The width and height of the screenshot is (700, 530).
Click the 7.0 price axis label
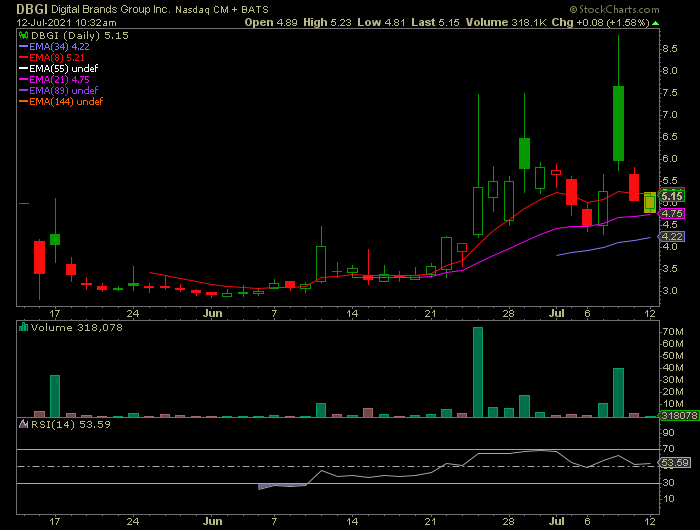click(x=669, y=115)
